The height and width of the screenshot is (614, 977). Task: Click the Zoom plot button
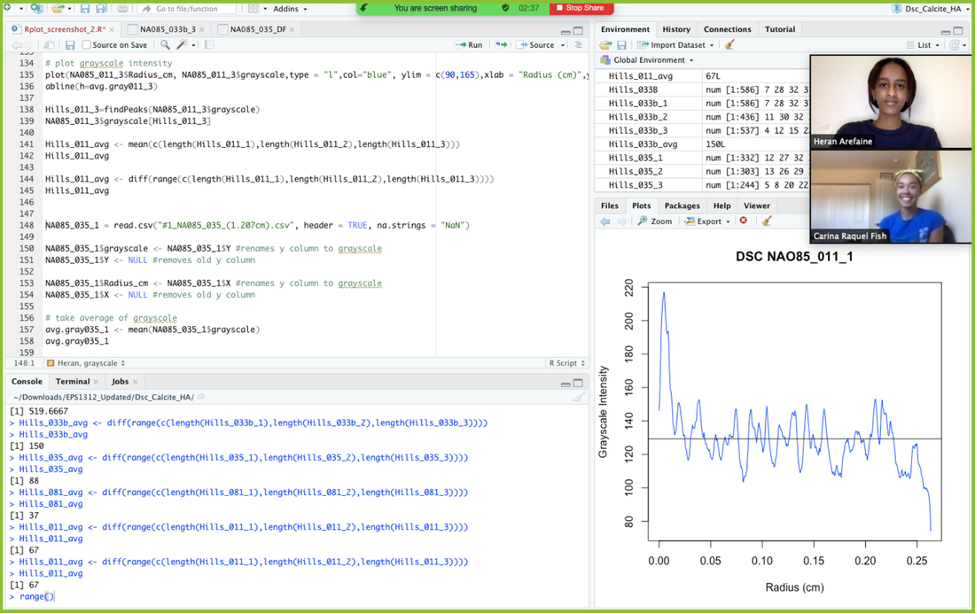click(x=655, y=221)
